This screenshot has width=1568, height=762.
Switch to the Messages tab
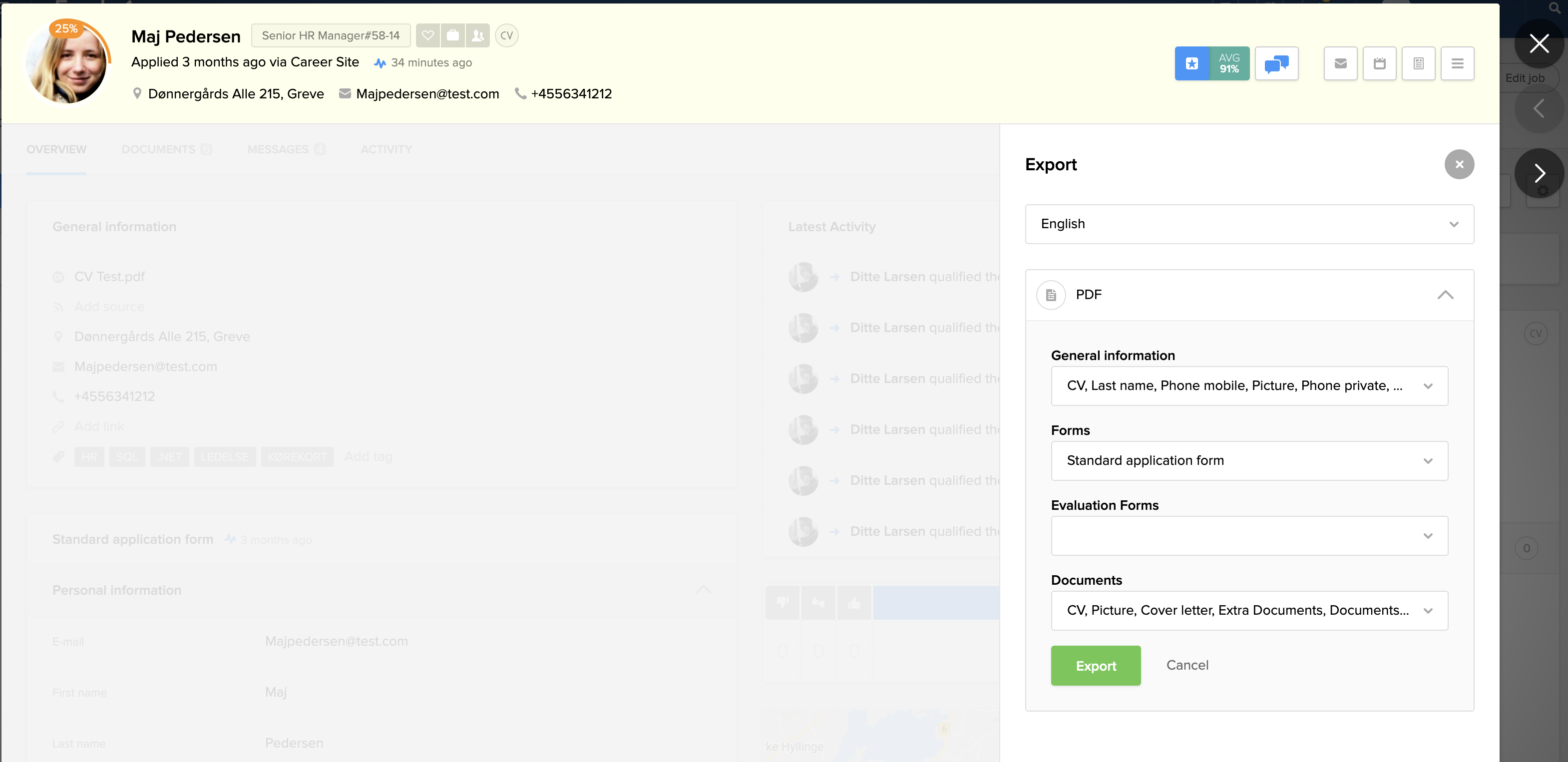tap(286, 149)
